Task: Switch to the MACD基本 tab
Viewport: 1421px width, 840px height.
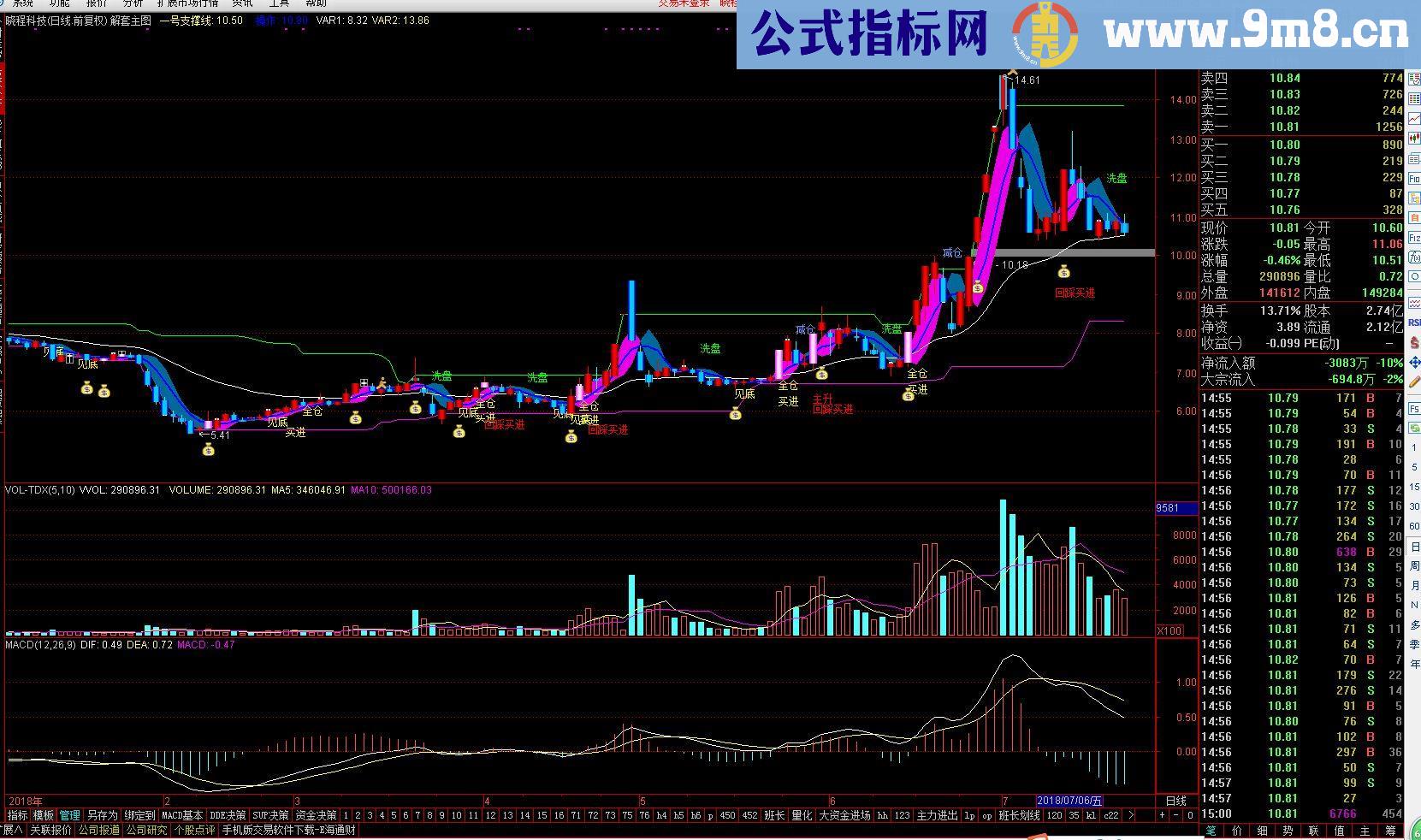Action: [x=181, y=815]
